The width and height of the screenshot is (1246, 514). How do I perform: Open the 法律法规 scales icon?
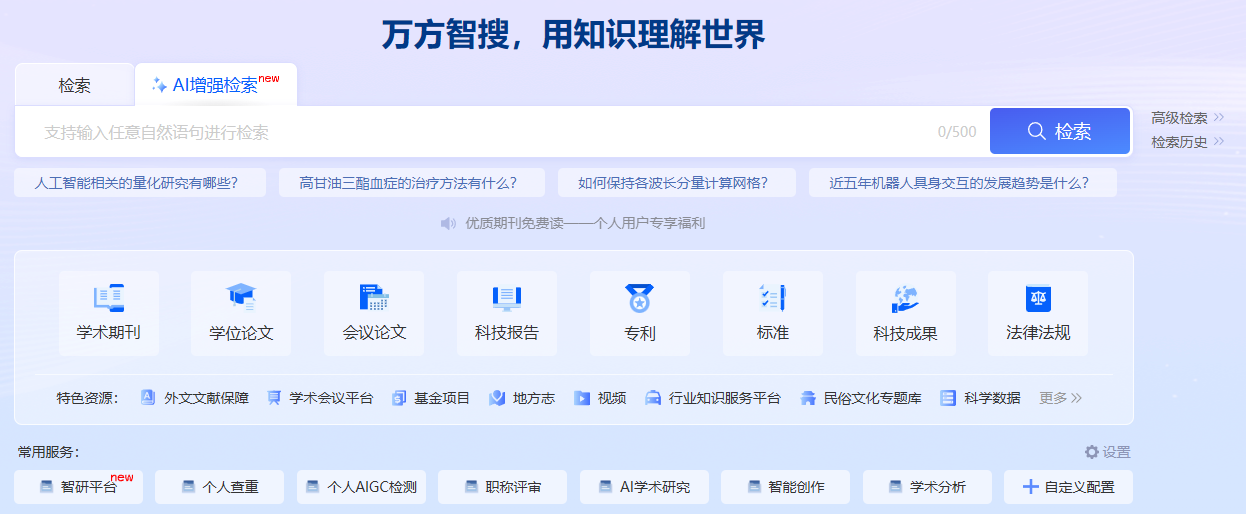point(1038,298)
